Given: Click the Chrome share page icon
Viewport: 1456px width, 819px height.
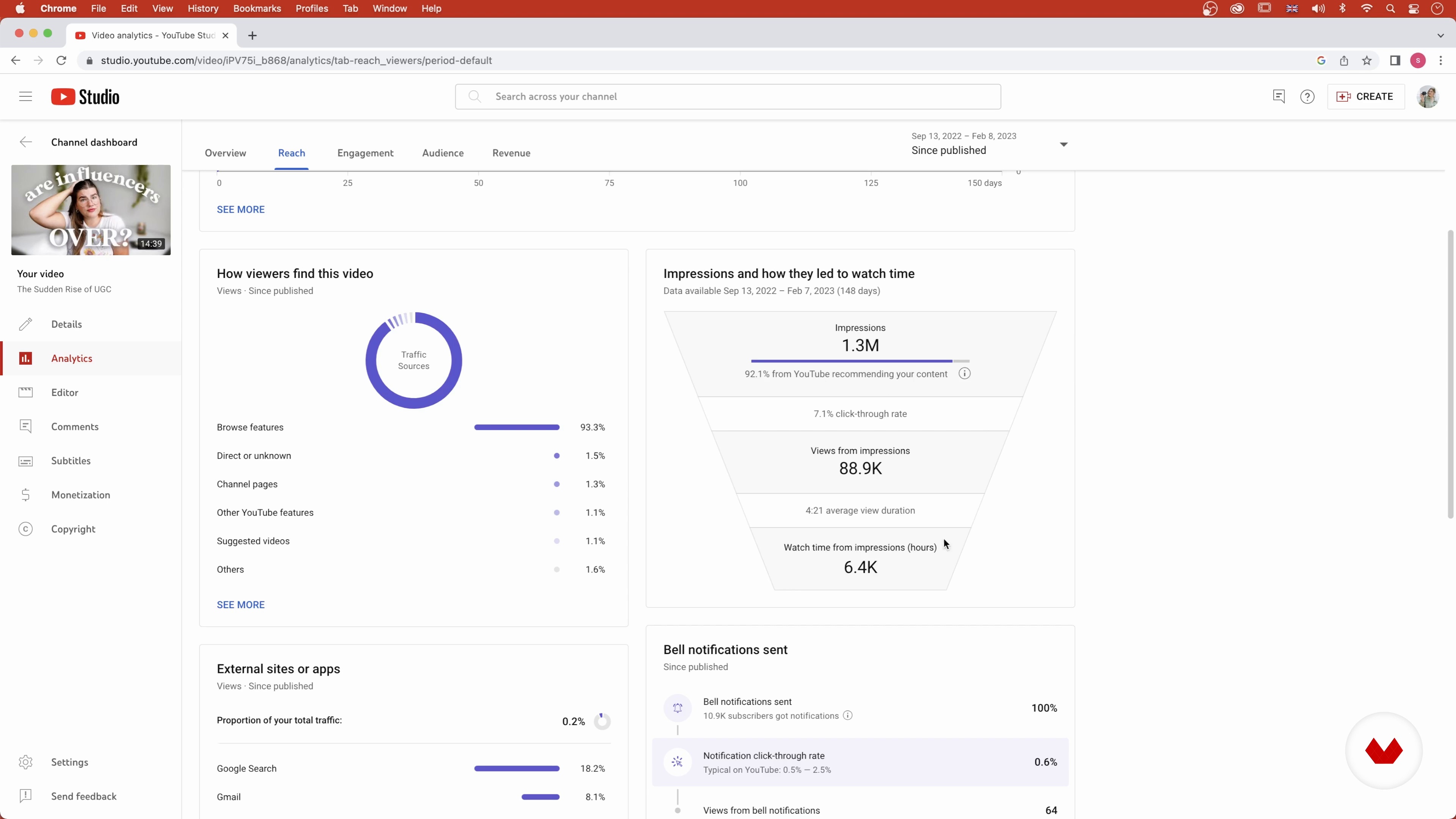Looking at the screenshot, I should click(1344, 61).
